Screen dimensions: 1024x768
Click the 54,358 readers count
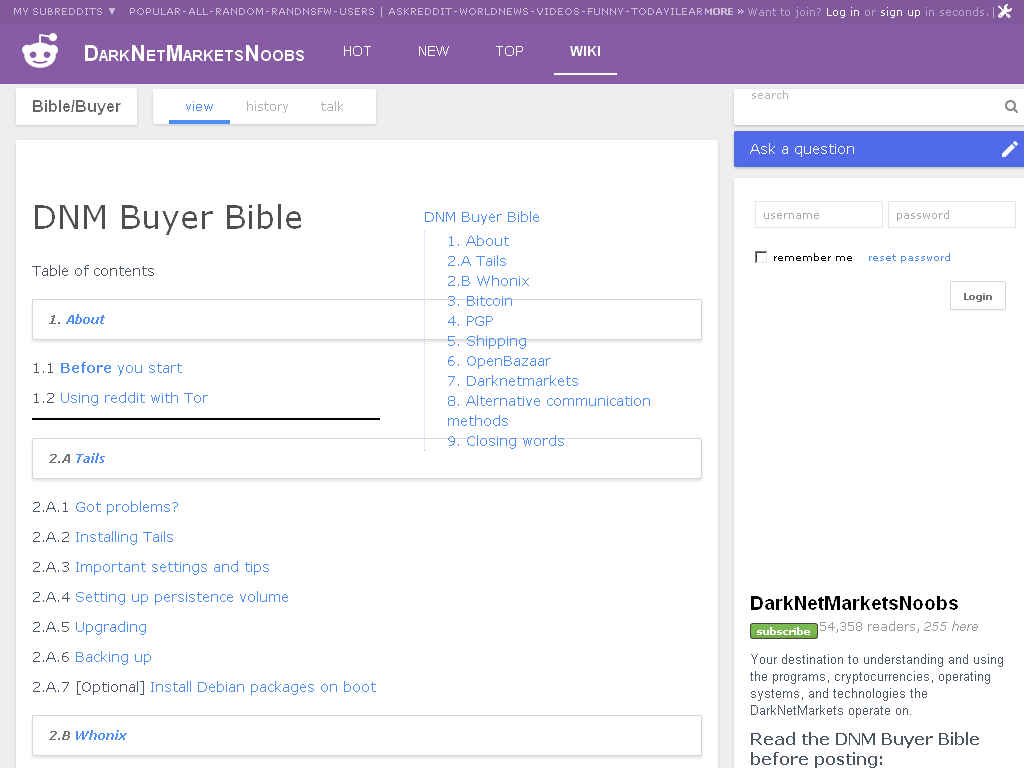868,627
